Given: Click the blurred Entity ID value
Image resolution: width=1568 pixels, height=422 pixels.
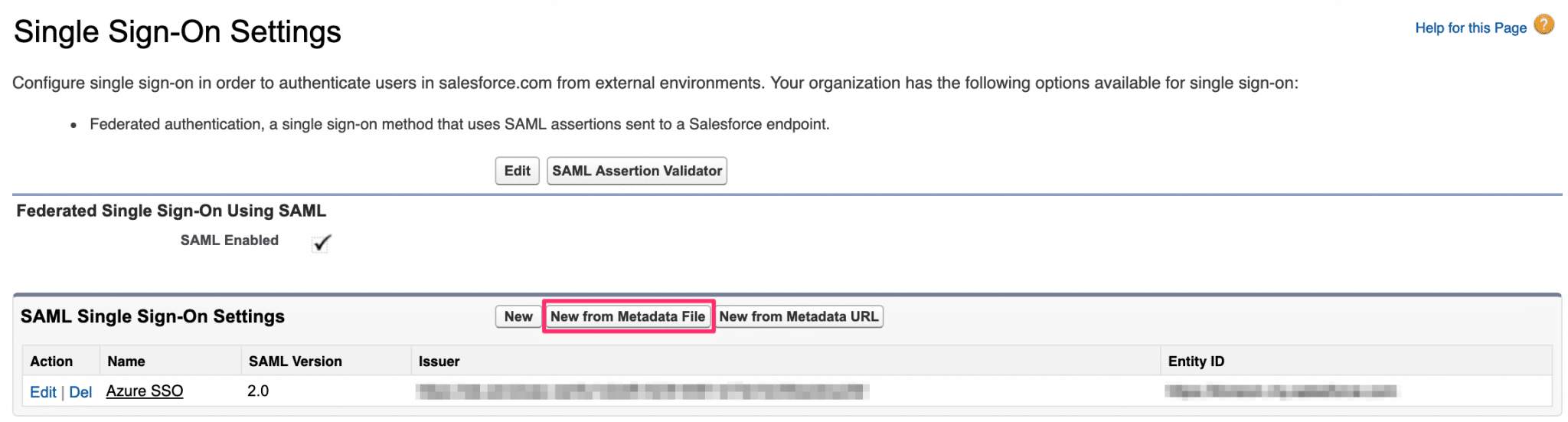Looking at the screenshot, I should pyautogui.click(x=1280, y=391).
